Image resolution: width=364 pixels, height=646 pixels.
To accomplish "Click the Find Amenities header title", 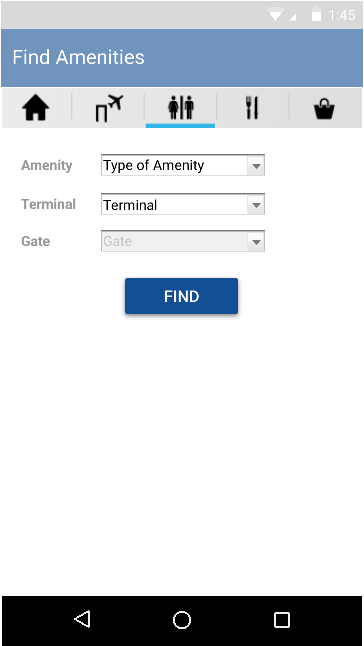I will click(x=79, y=57).
